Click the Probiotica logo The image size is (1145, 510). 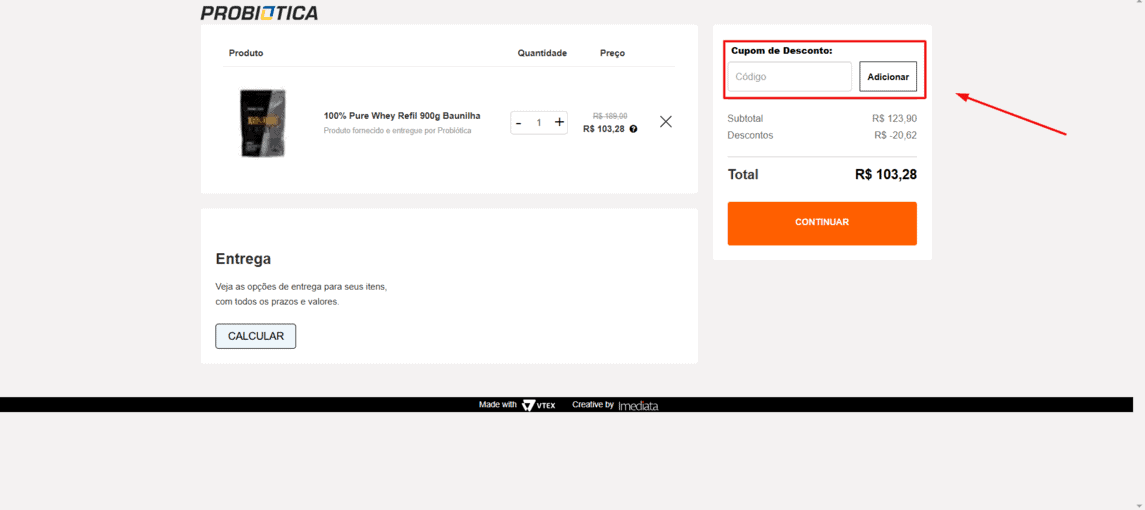pos(259,12)
